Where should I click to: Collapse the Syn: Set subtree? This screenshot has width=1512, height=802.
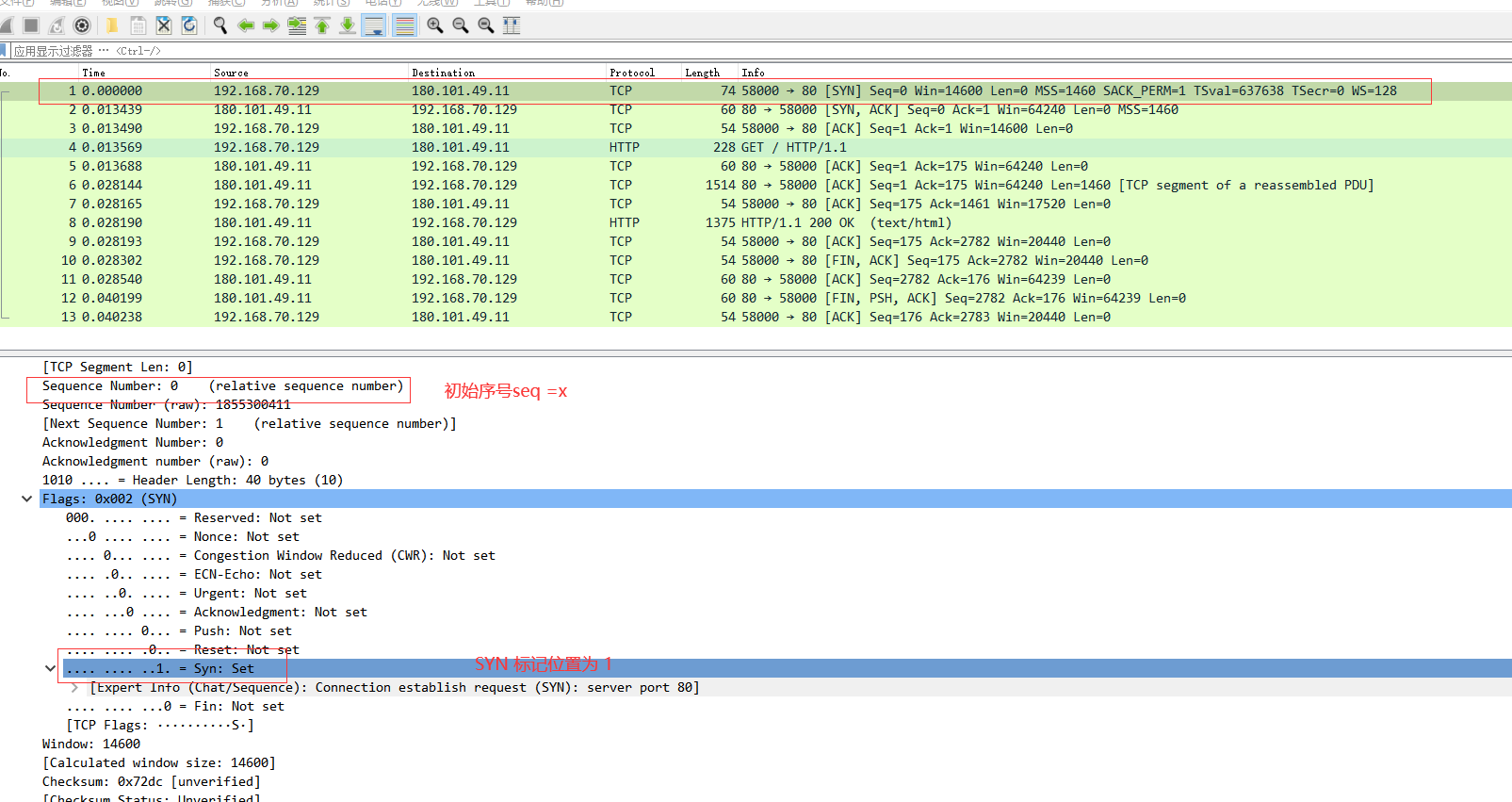(x=50, y=668)
